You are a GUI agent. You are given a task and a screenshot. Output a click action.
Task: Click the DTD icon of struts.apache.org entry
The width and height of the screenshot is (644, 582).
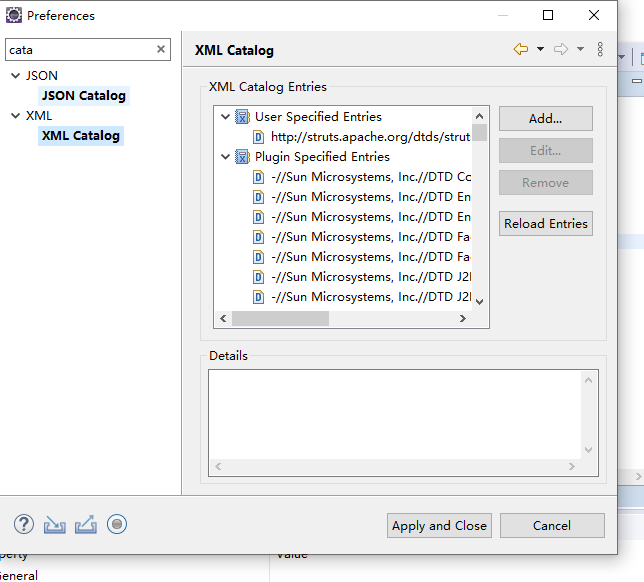click(x=258, y=137)
